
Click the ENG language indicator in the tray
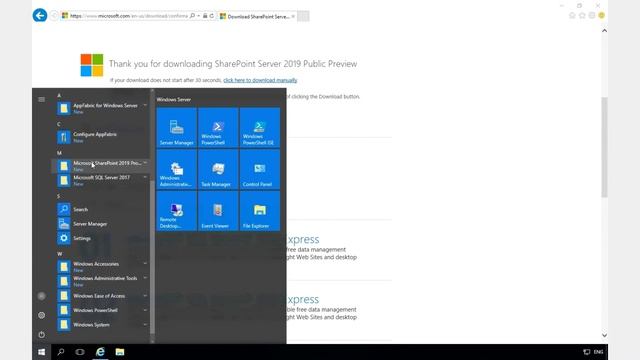(598, 352)
